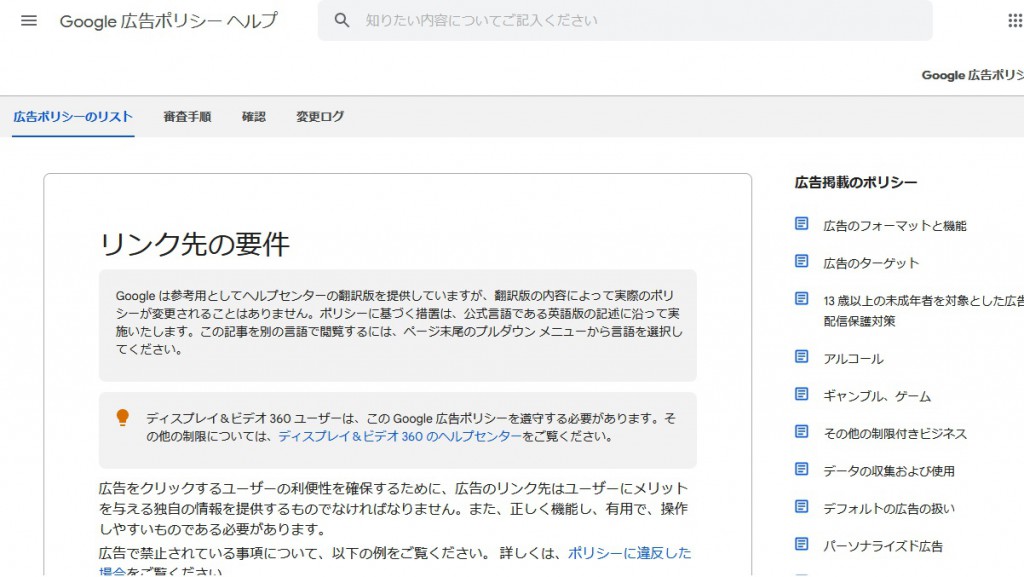This screenshot has height=577, width=1024.
Task: Click the リンク先の要件 page heading
Action: click(195, 245)
